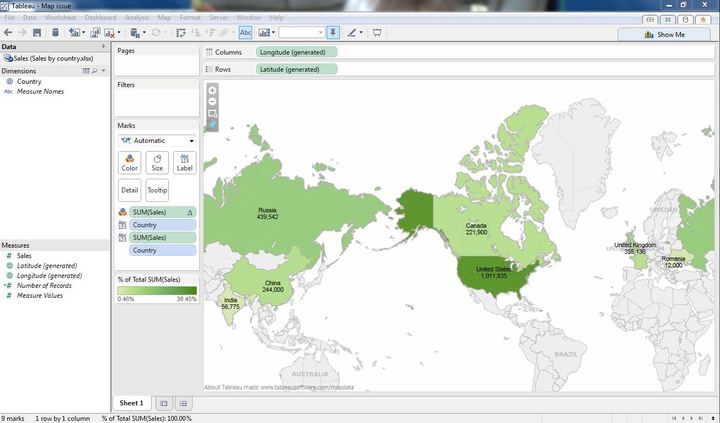Toggle the Show Mark Labels Abc button
The height and width of the screenshot is (423, 720).
tap(246, 33)
